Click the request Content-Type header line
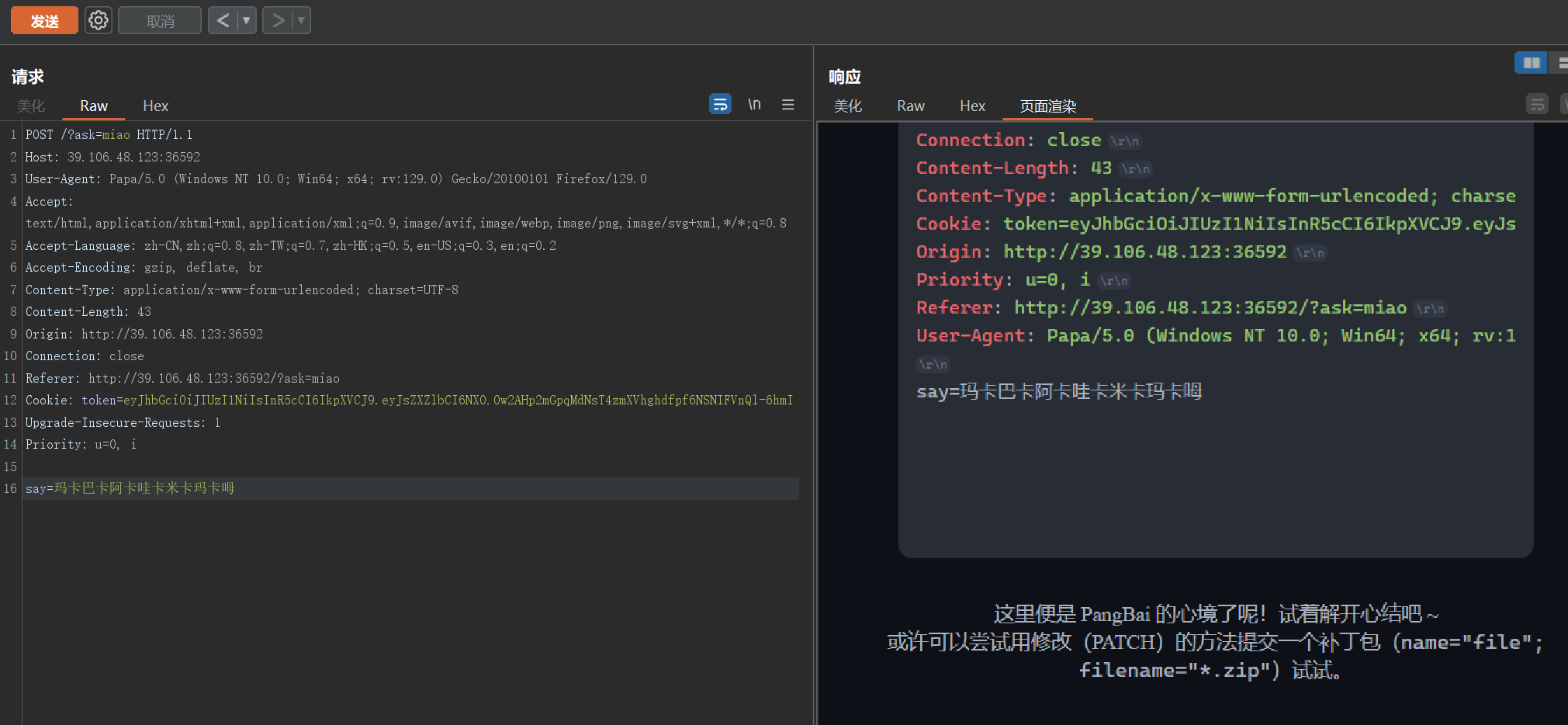 tap(241, 290)
